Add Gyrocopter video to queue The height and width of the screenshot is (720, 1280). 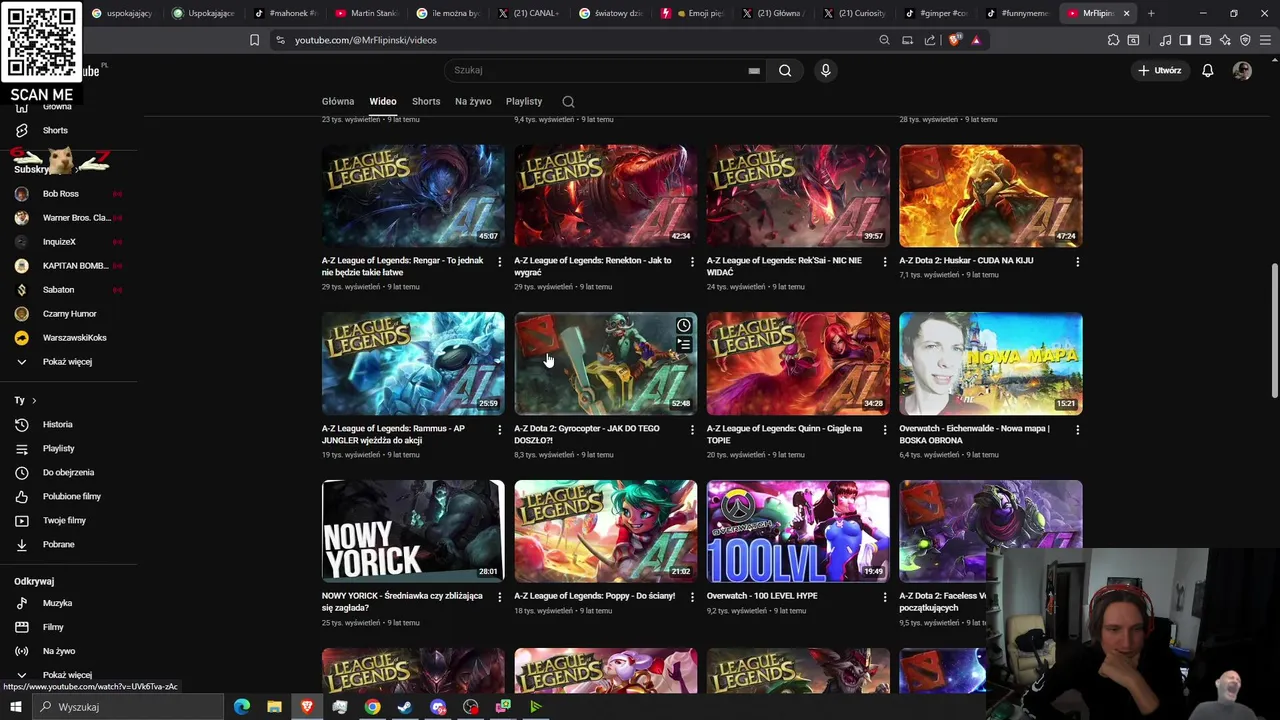(x=684, y=345)
